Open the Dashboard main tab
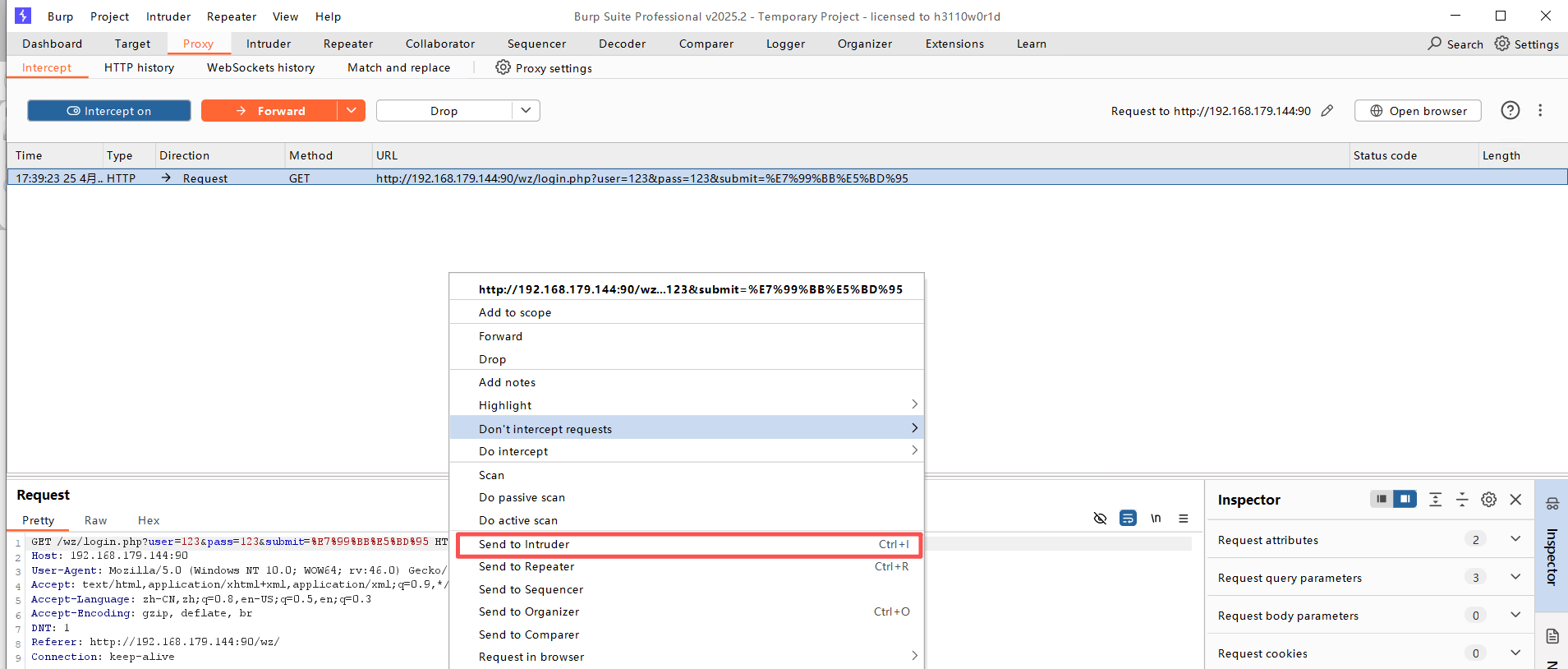 tap(52, 44)
